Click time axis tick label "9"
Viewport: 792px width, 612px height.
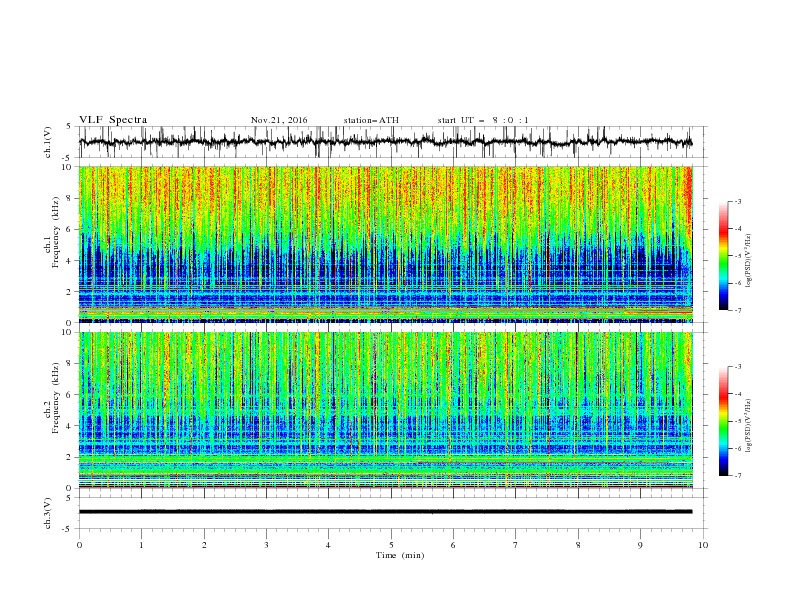click(640, 545)
